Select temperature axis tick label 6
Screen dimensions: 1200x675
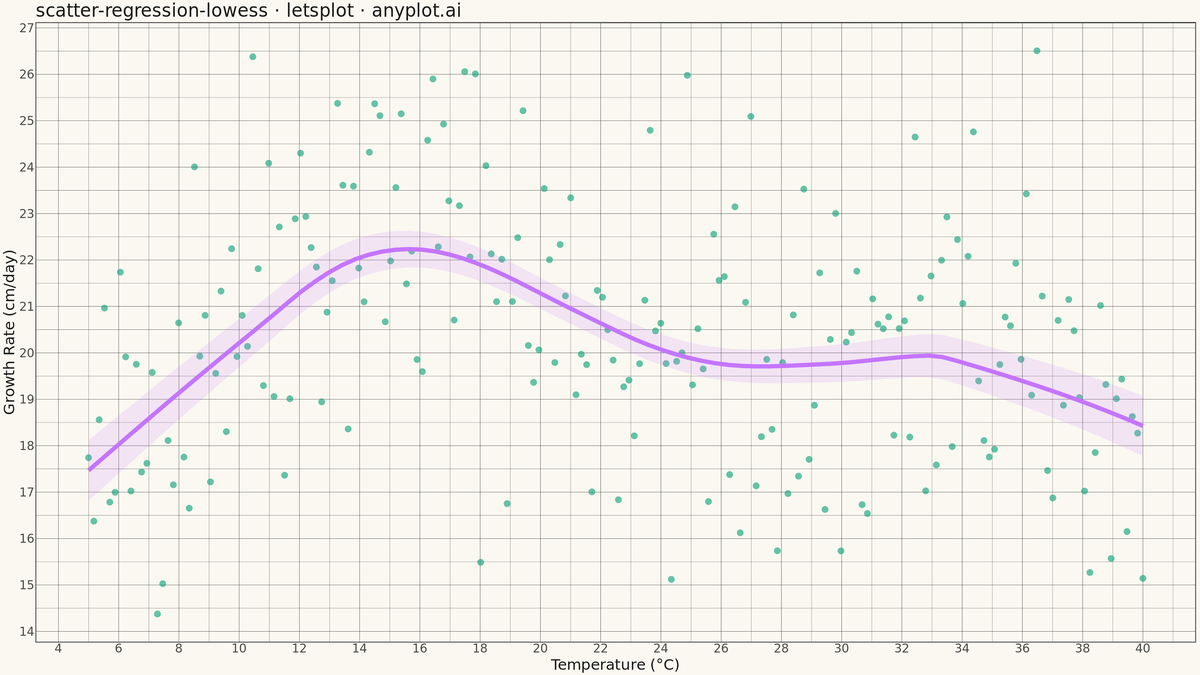click(x=118, y=648)
